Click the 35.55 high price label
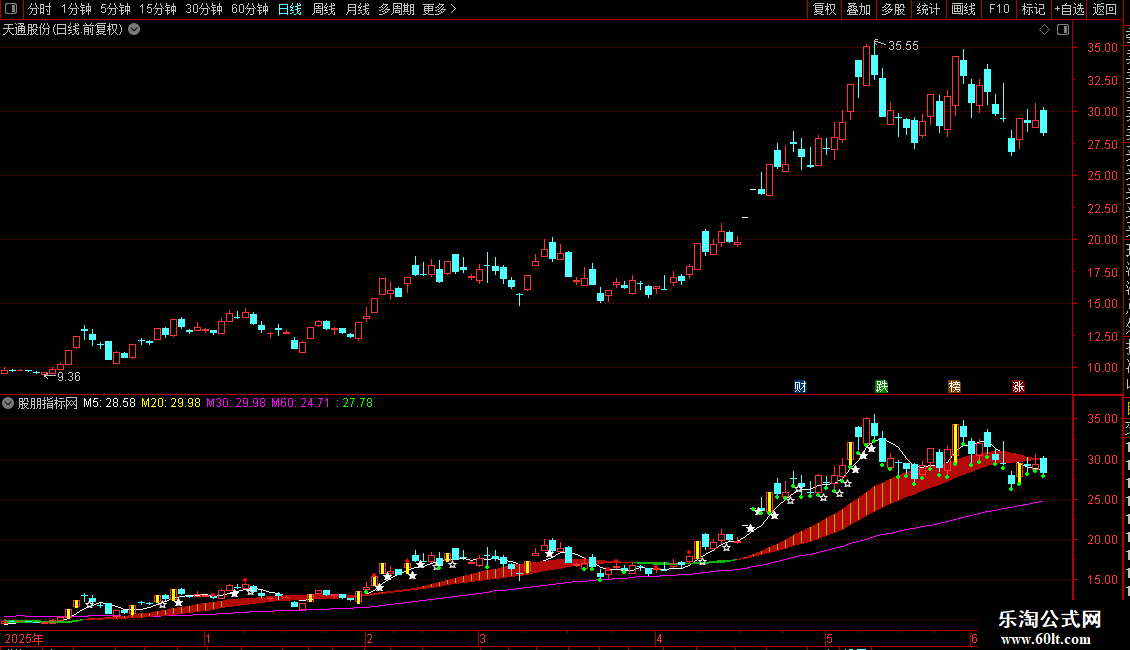Viewport: 1130px width, 650px height. (903, 45)
